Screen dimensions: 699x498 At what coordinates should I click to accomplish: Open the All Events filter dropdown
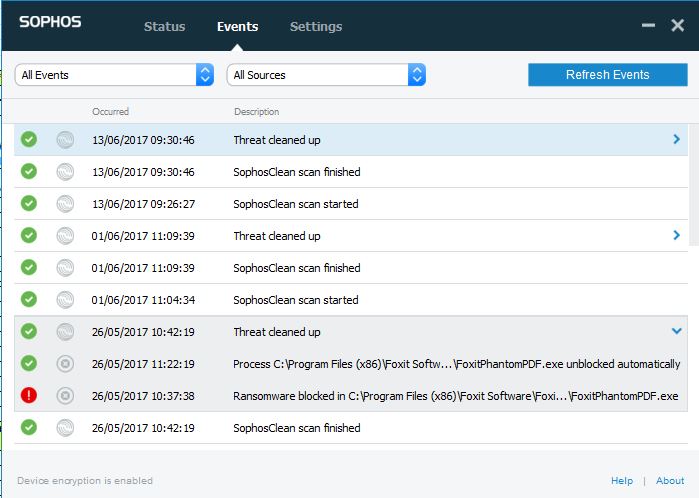click(114, 74)
